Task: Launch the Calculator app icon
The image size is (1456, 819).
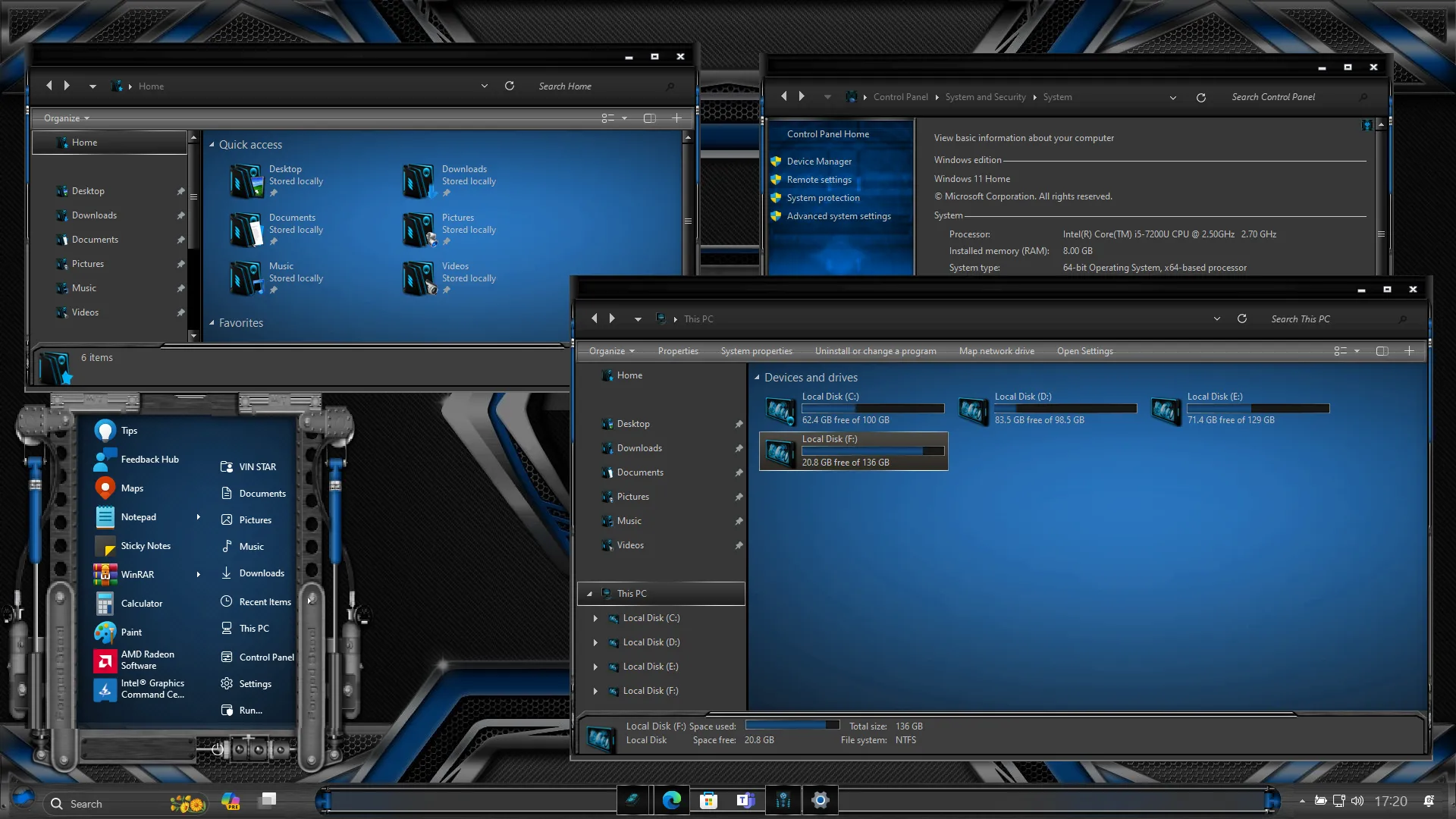Action: 105,604
